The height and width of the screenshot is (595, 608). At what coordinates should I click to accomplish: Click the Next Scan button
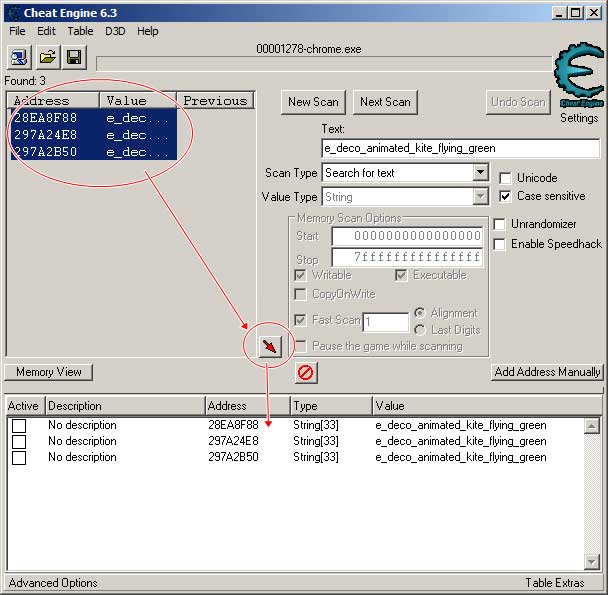(385, 102)
